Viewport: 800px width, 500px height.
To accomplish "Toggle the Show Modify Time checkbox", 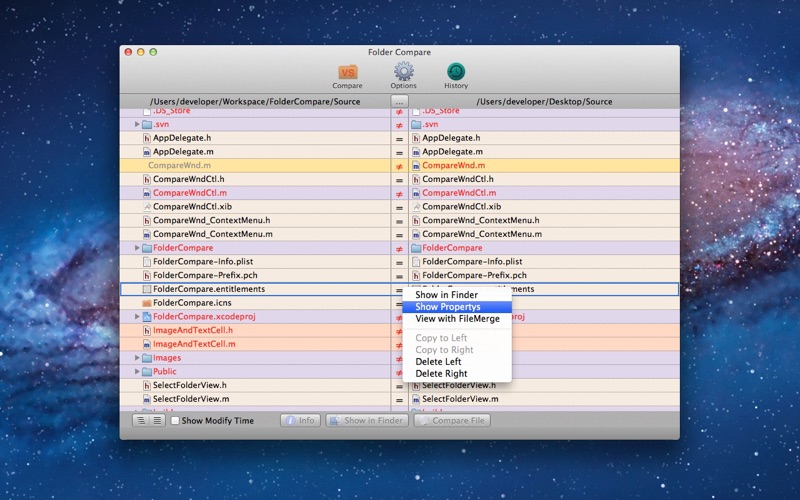I will tap(175, 420).
